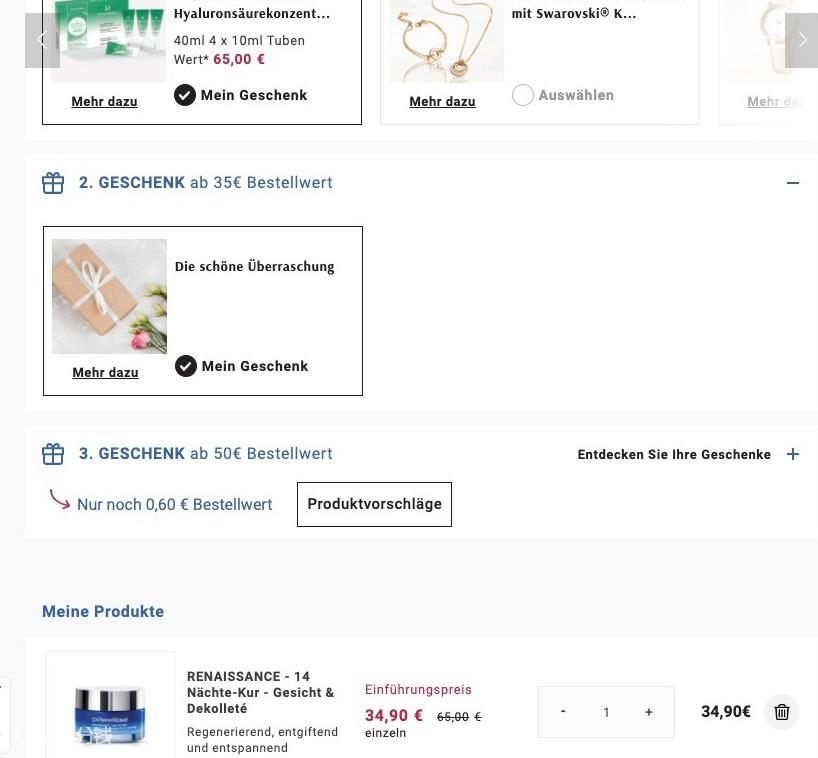Screen dimensions: 818x758
Task: Click gift icon beside 3. Geschenk
Action: 53,454
